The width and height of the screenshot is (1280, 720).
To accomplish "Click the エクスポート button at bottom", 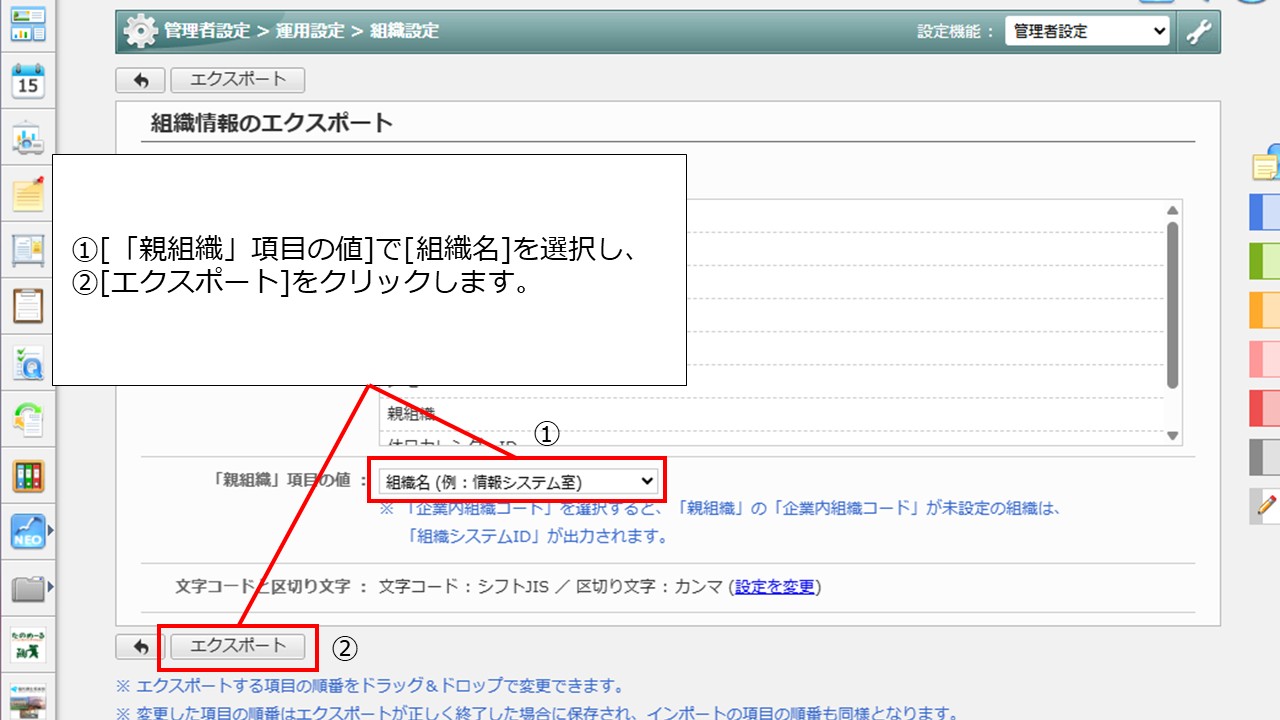I will [x=237, y=646].
